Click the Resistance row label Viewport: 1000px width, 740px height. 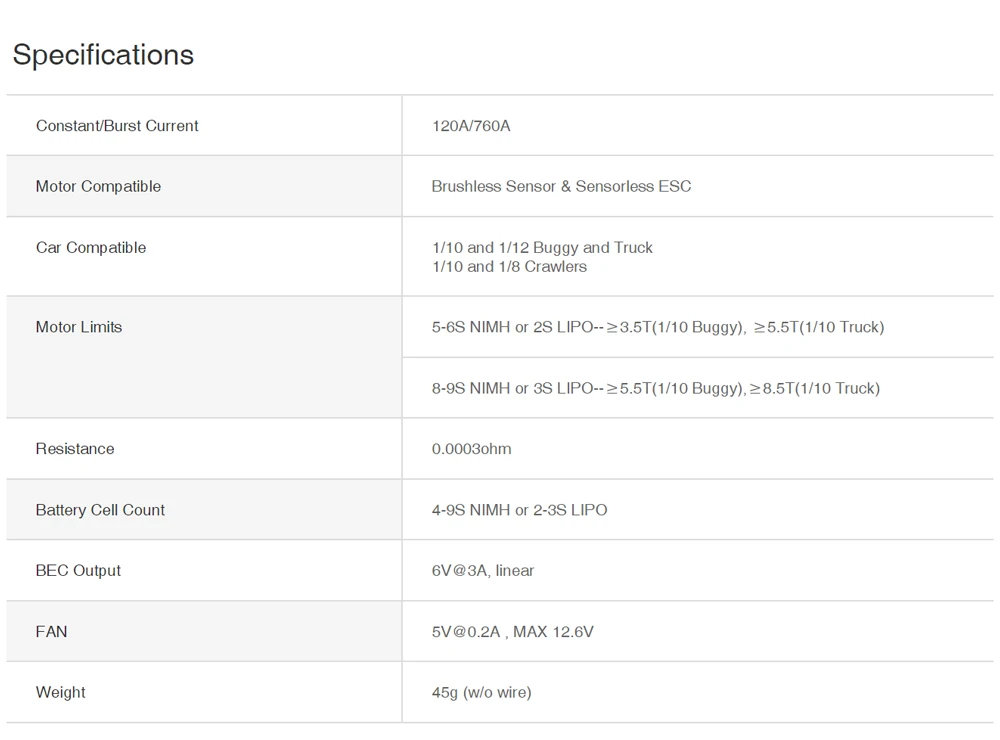pyautogui.click(x=75, y=449)
